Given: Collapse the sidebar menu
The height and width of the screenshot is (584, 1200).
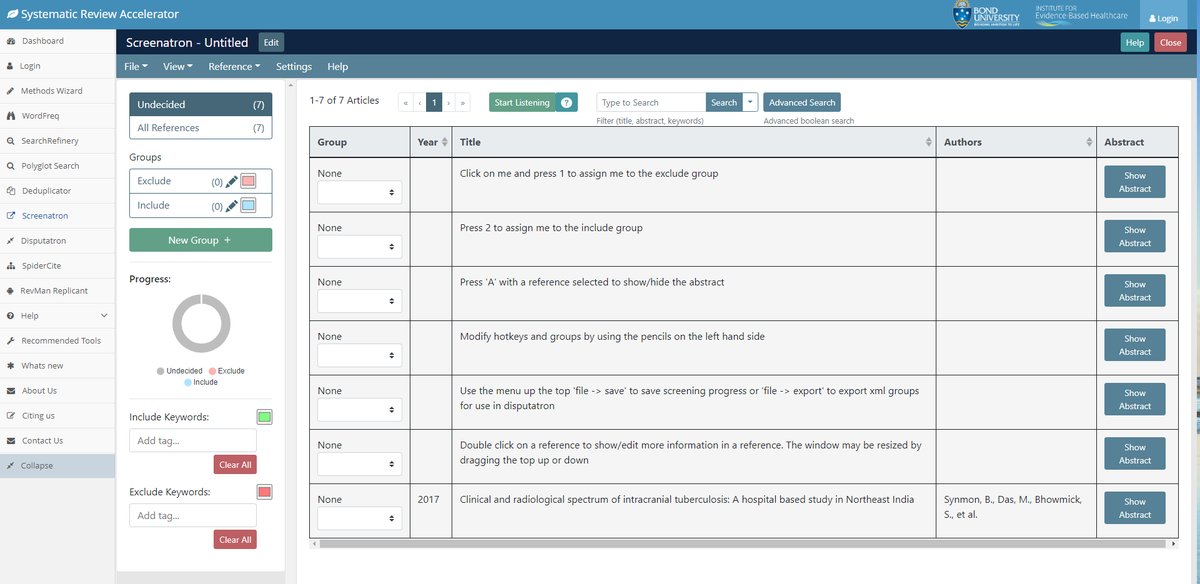Looking at the screenshot, I should 57,466.
